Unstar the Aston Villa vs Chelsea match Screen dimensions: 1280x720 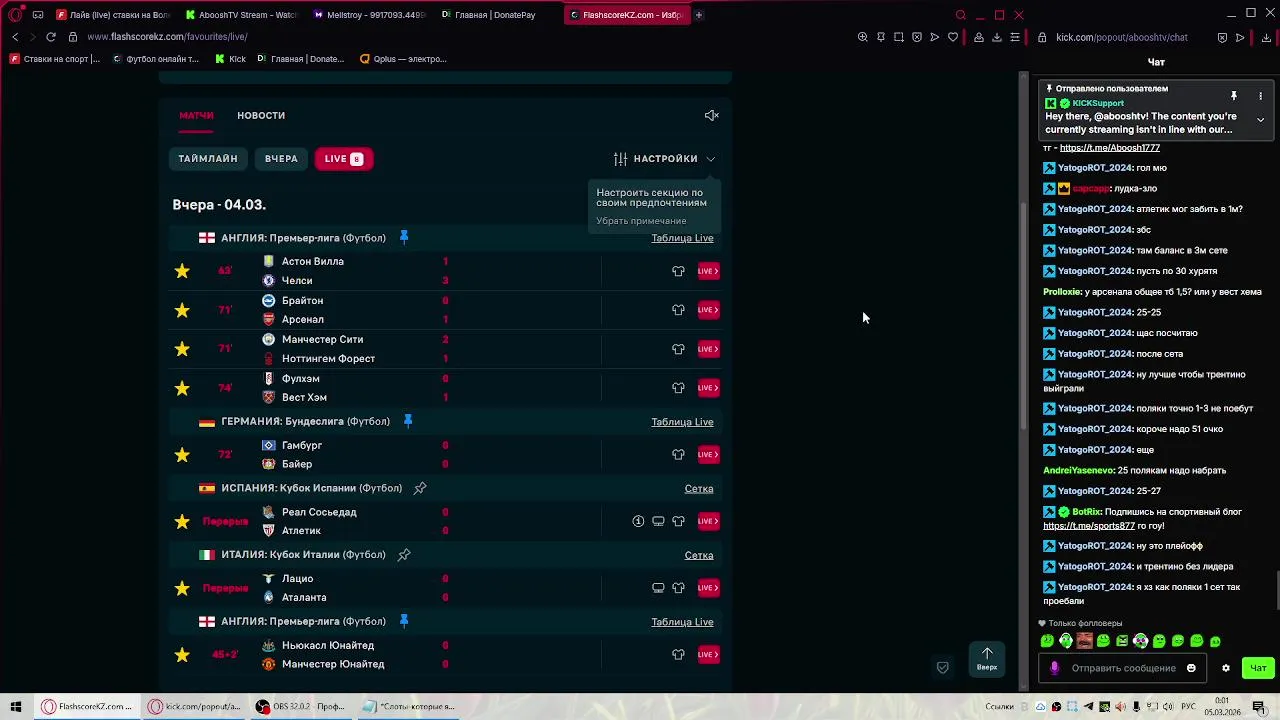pos(182,271)
